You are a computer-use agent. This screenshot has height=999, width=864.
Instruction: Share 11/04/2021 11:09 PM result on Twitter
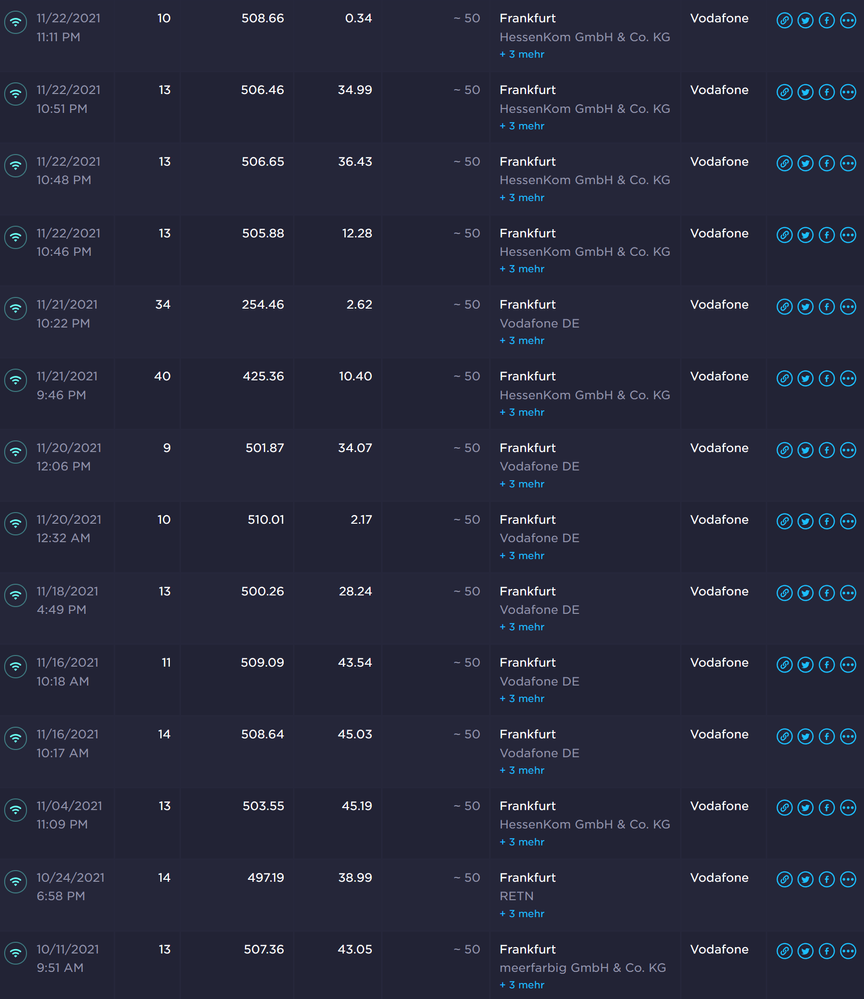[x=805, y=808]
